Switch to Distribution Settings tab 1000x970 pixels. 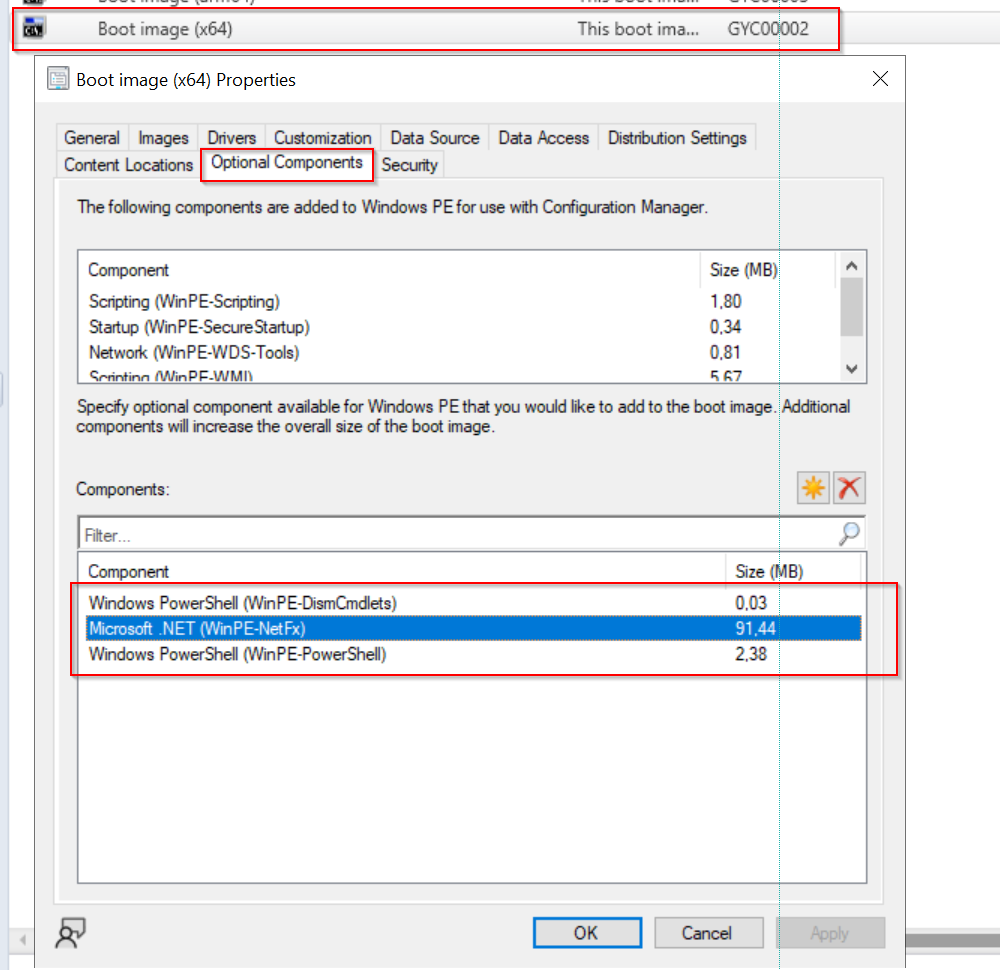click(677, 138)
